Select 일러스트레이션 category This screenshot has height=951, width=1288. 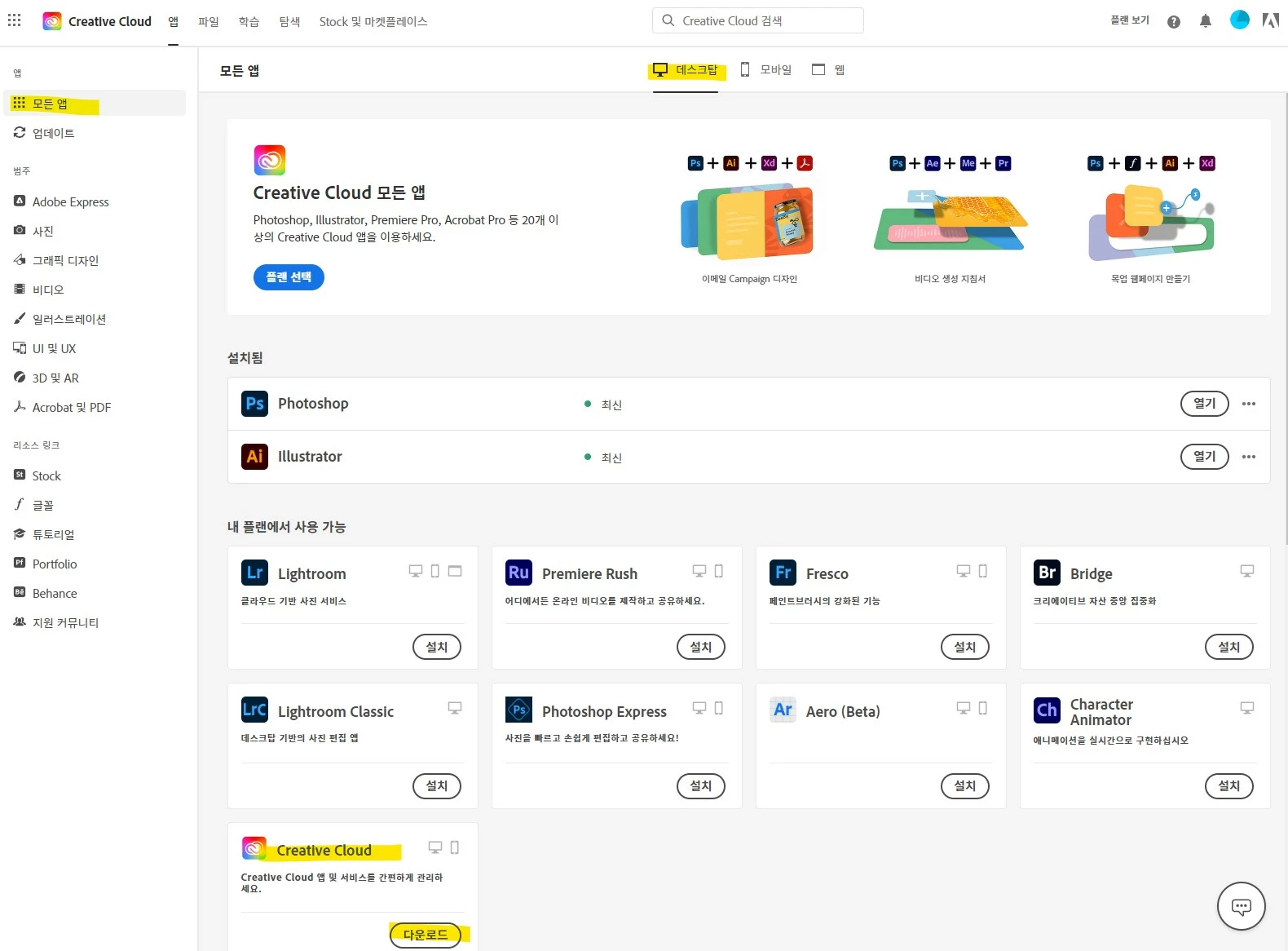pyautogui.click(x=60, y=319)
